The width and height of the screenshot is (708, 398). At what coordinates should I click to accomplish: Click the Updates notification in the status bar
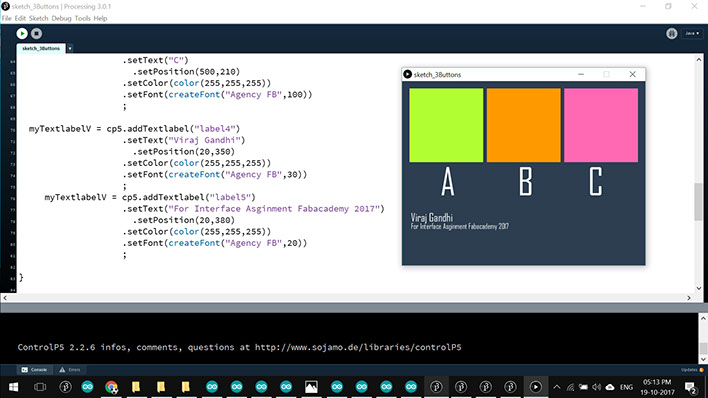click(692, 370)
